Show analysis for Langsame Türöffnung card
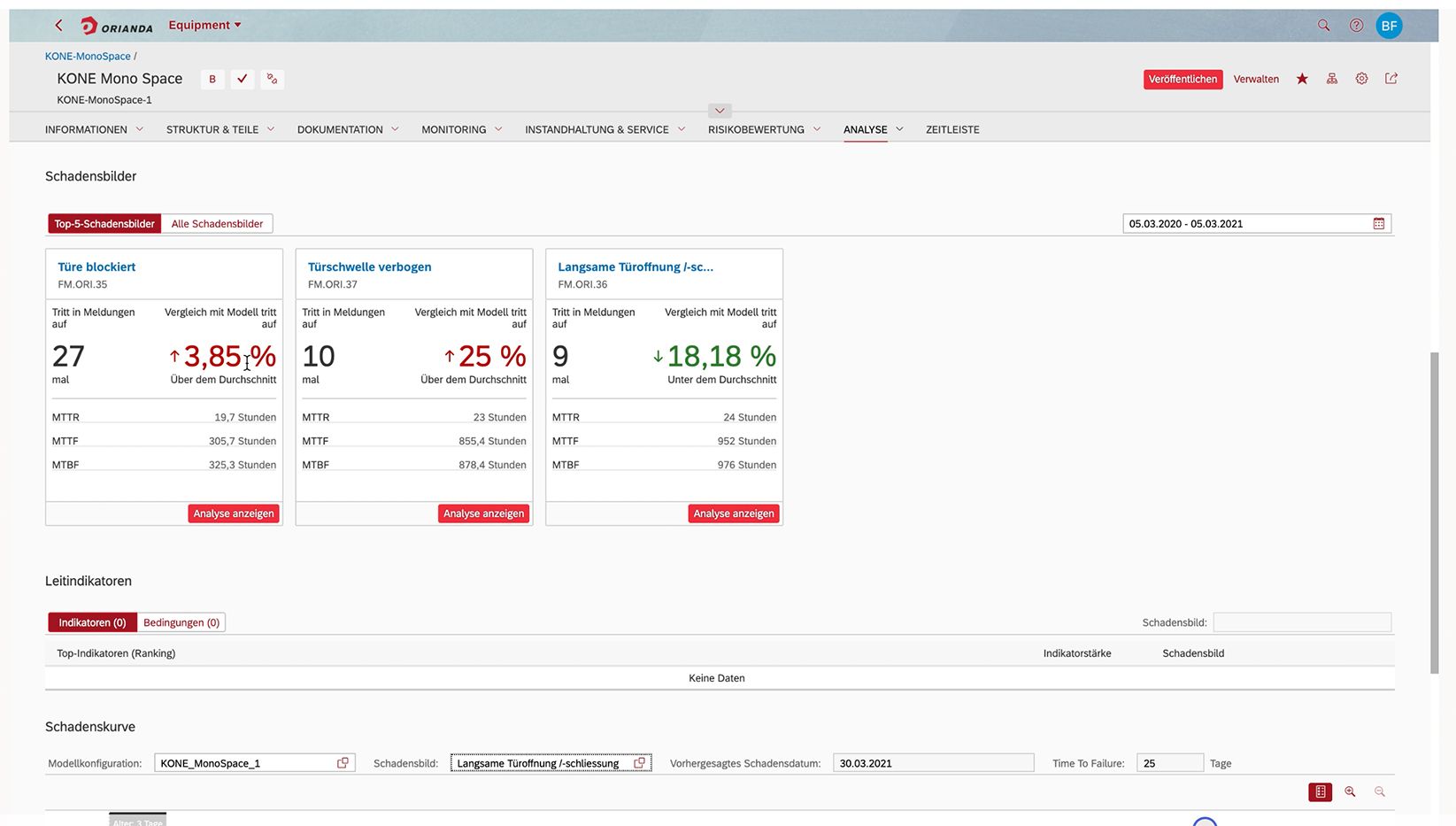Image resolution: width=1456 pixels, height=826 pixels. click(734, 513)
